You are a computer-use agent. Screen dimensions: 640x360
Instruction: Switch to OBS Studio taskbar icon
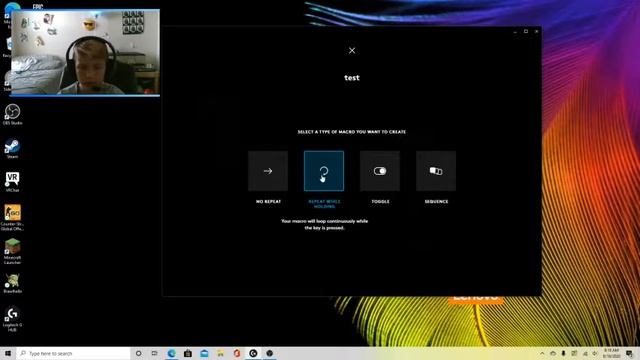pyautogui.click(x=269, y=353)
